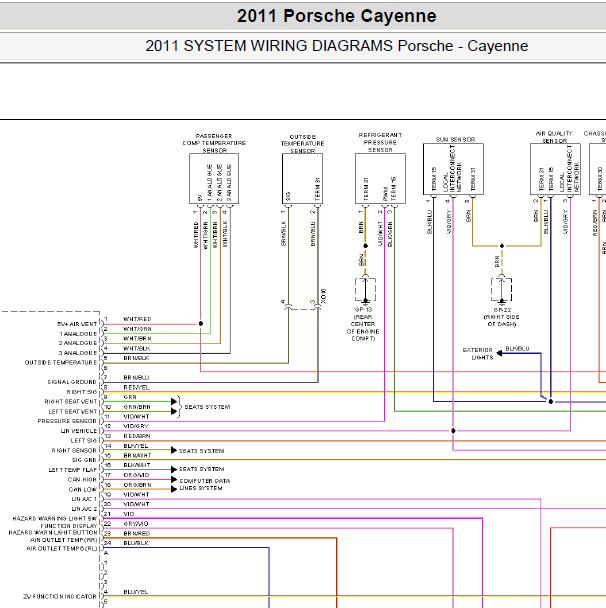Click the '3 ANALOGUE' pin label

[78, 353]
